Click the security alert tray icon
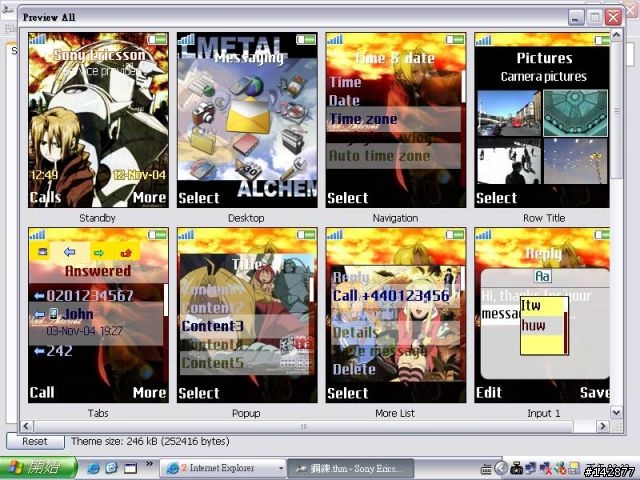The height and width of the screenshot is (480, 640). 561,468
